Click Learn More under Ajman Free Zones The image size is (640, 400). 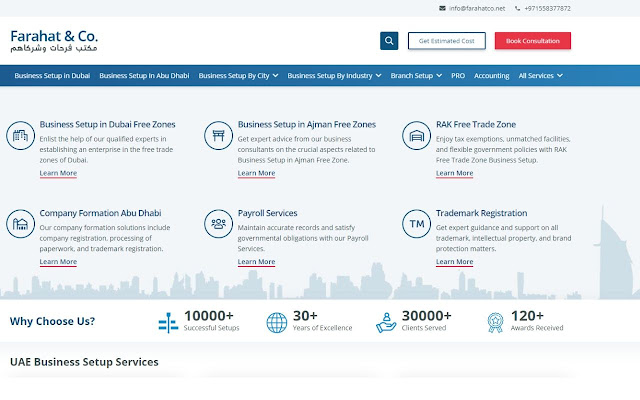pos(256,173)
